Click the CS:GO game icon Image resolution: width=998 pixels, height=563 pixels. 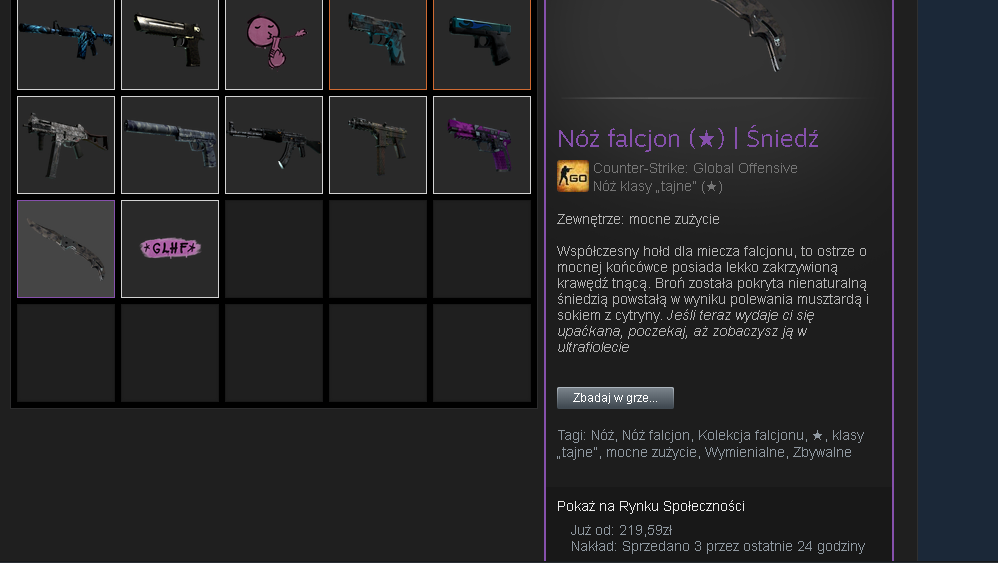click(x=573, y=176)
